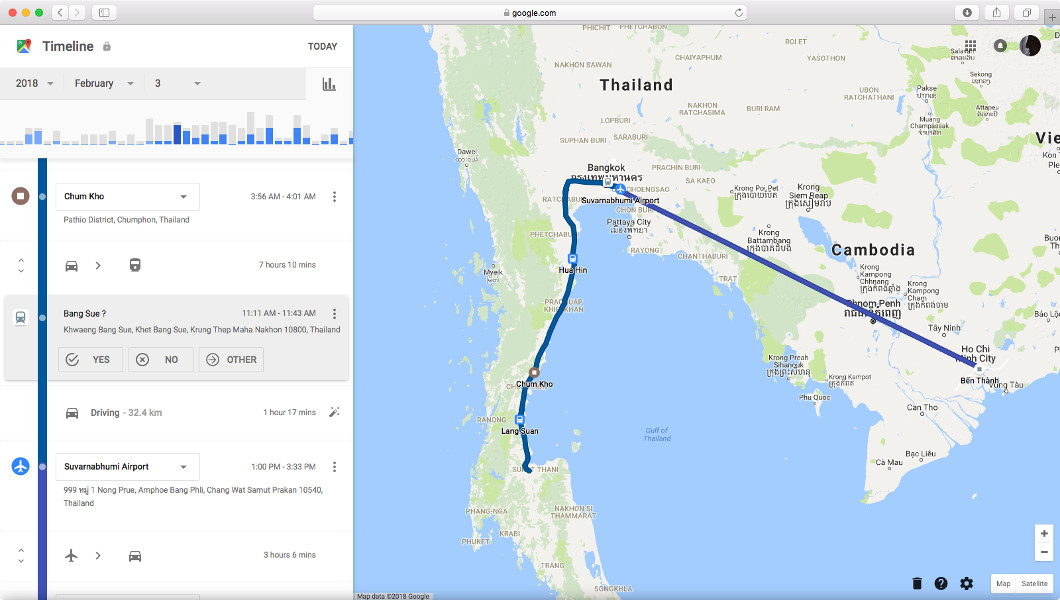Open the Google apps grid icon
1060x600 pixels.
[970, 46]
